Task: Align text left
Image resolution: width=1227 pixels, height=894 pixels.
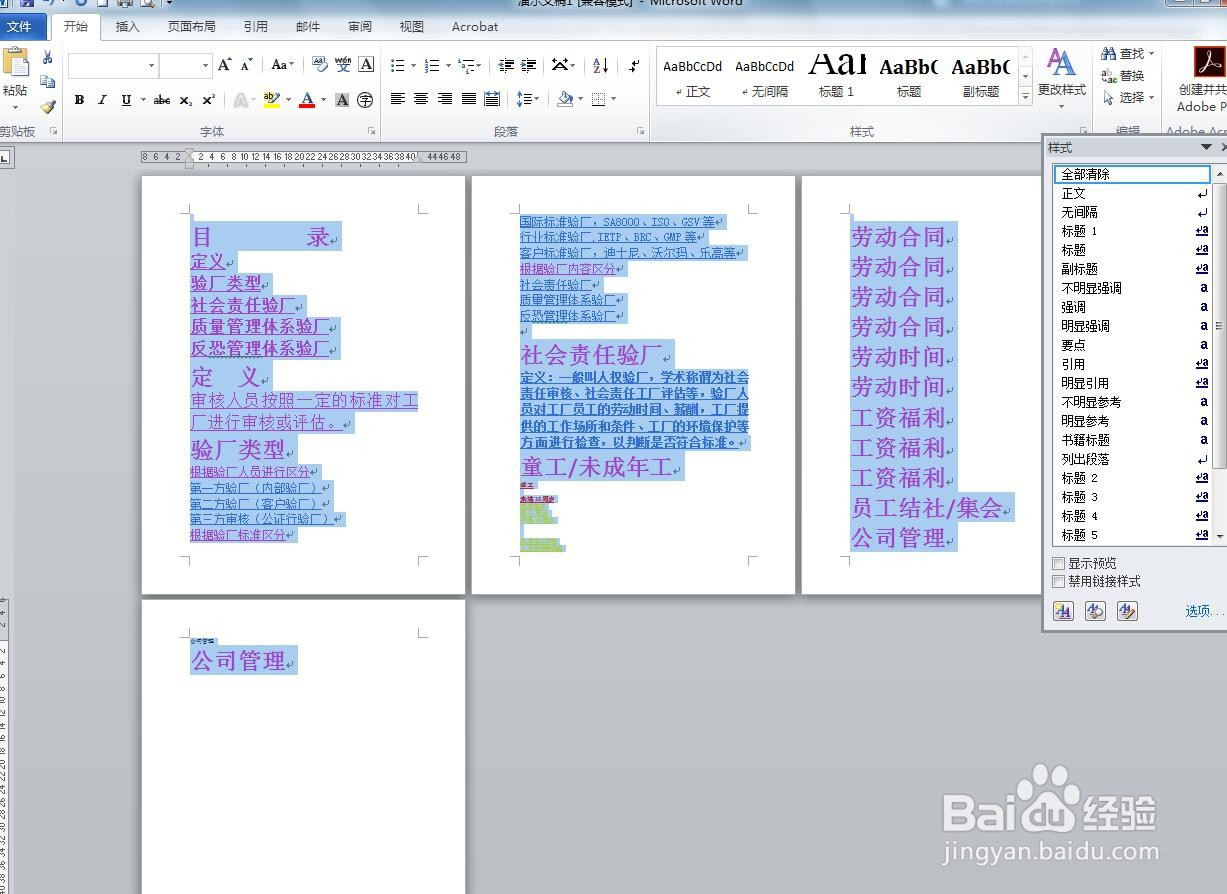Action: pos(398,99)
